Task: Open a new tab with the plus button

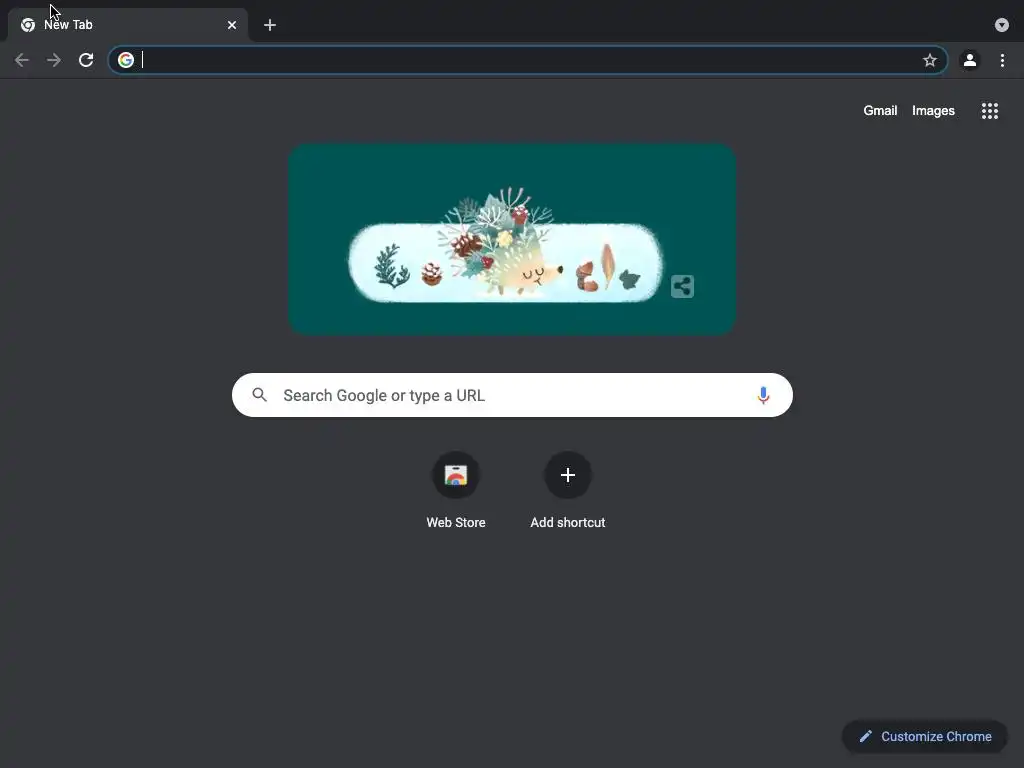Action: [270, 25]
